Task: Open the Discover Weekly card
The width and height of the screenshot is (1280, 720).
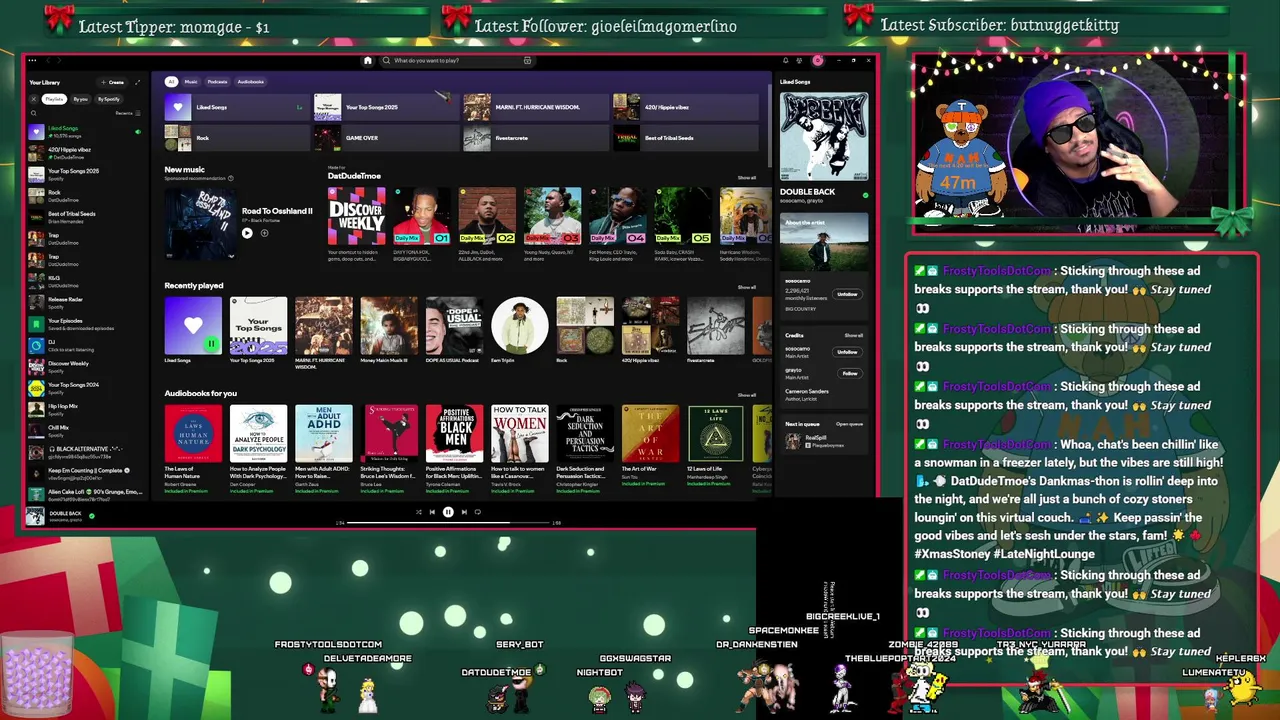Action: click(x=357, y=225)
